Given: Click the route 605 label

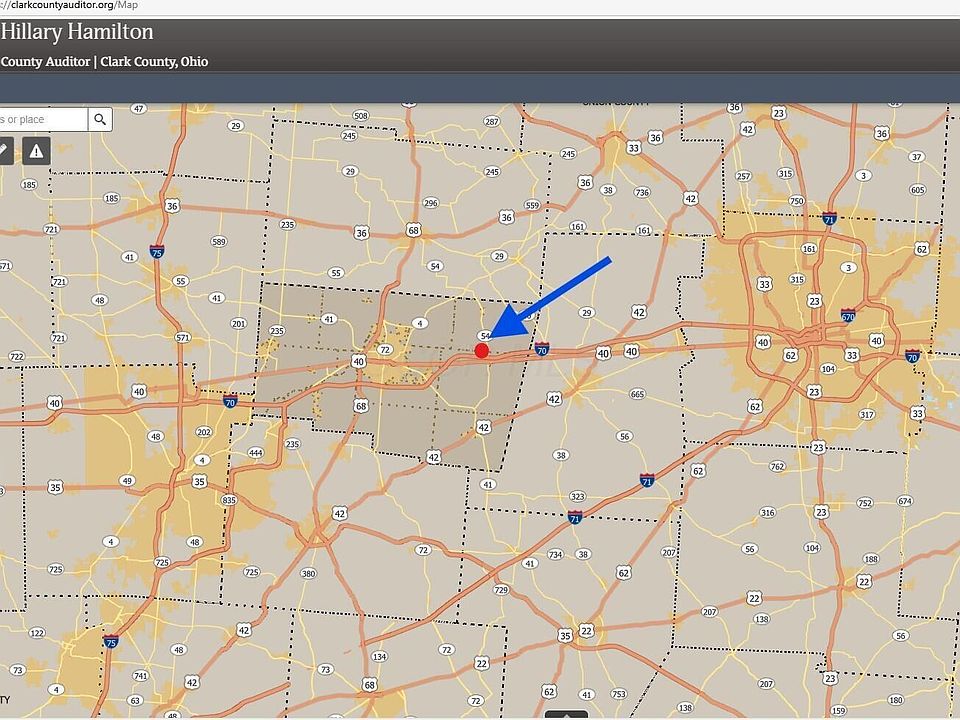Looking at the screenshot, I should [x=918, y=190].
